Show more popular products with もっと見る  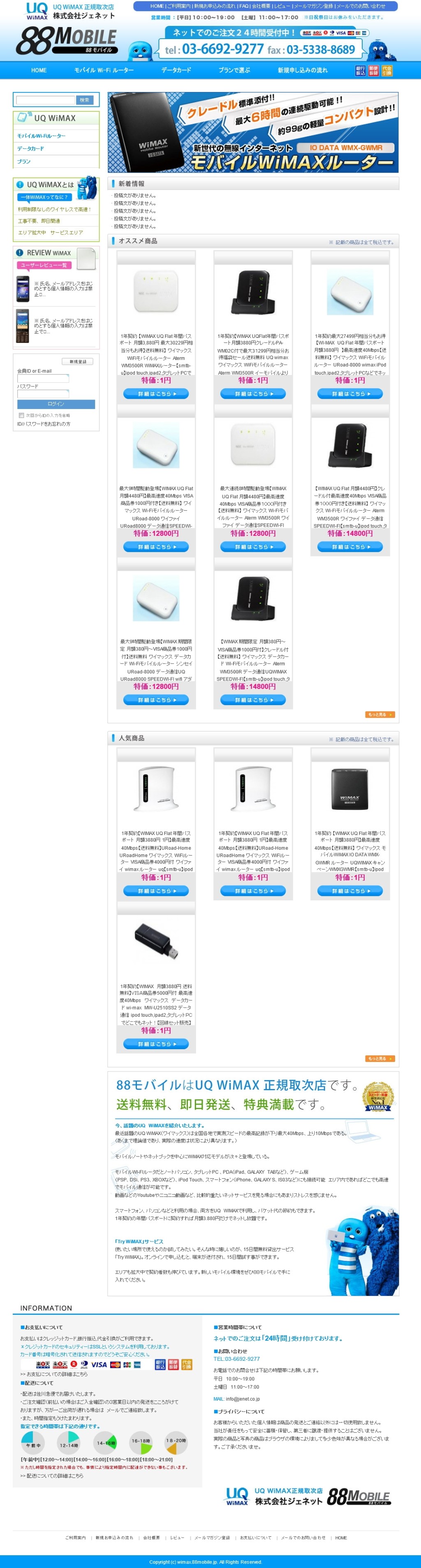point(379,1059)
